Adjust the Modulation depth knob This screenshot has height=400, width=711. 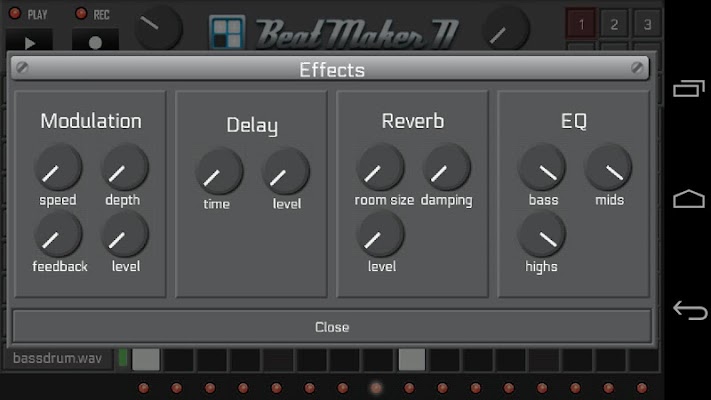pyautogui.click(x=125, y=167)
